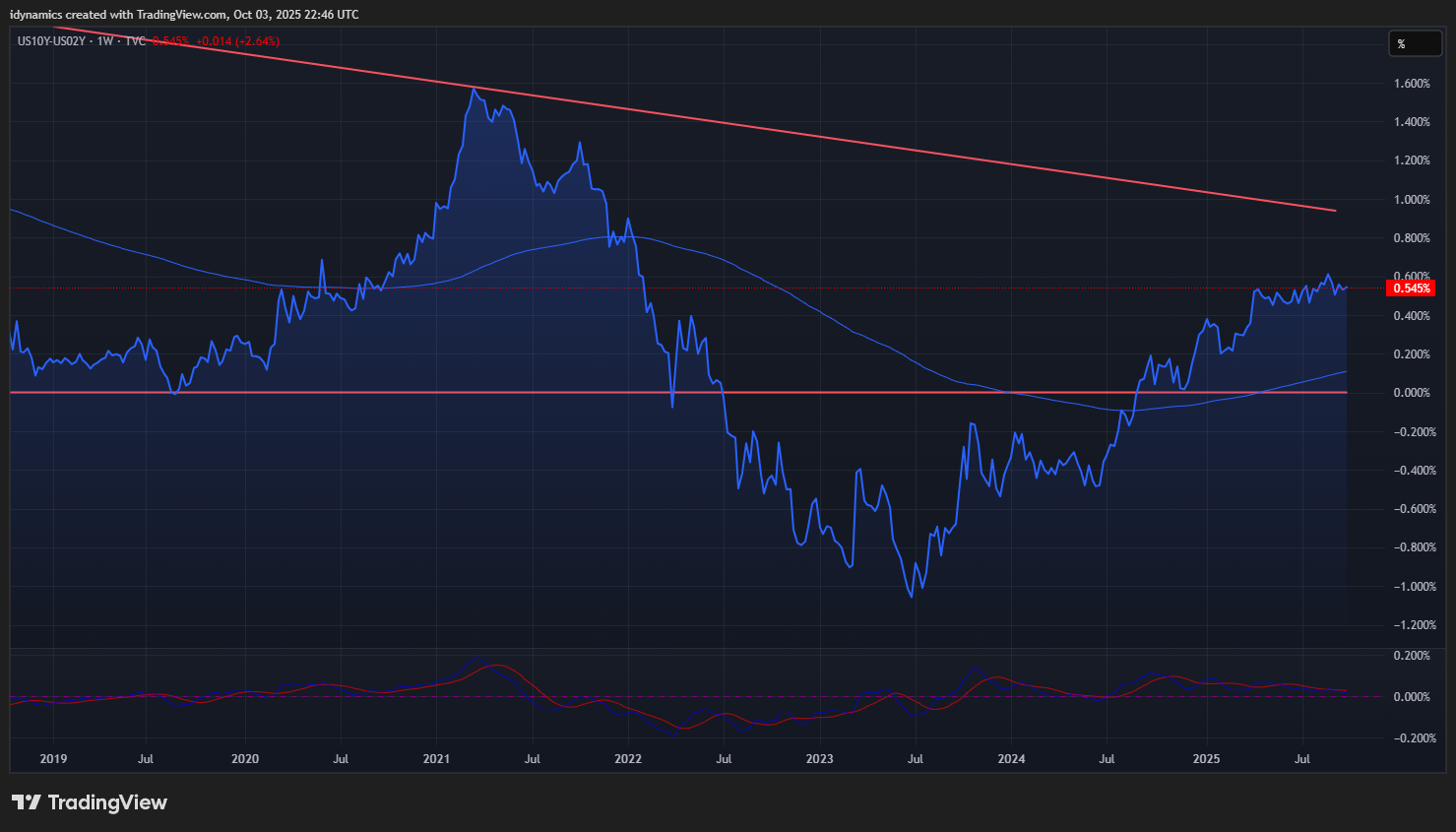
Task: Click the 2025 label on time axis
Action: (1206, 758)
